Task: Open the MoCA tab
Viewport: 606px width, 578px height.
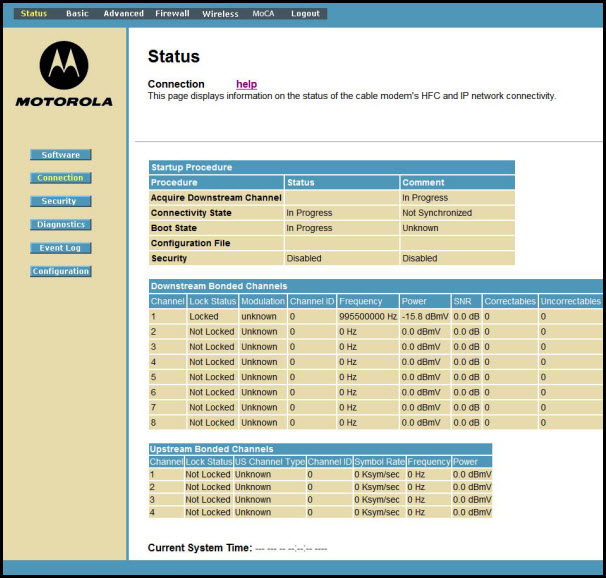Action: tap(263, 14)
